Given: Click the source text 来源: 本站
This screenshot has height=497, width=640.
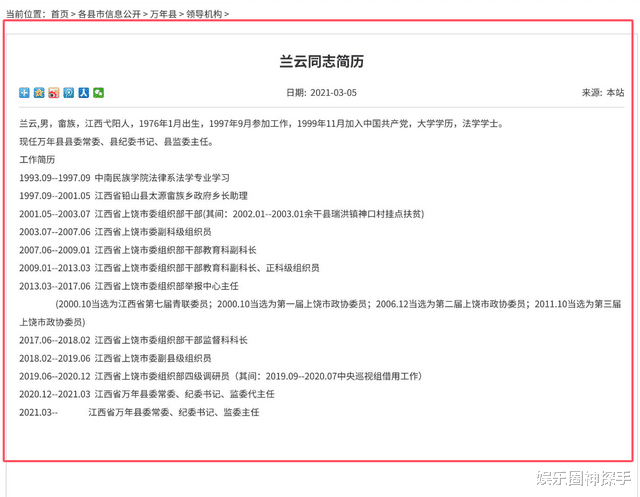Looking at the screenshot, I should click(x=603, y=93).
